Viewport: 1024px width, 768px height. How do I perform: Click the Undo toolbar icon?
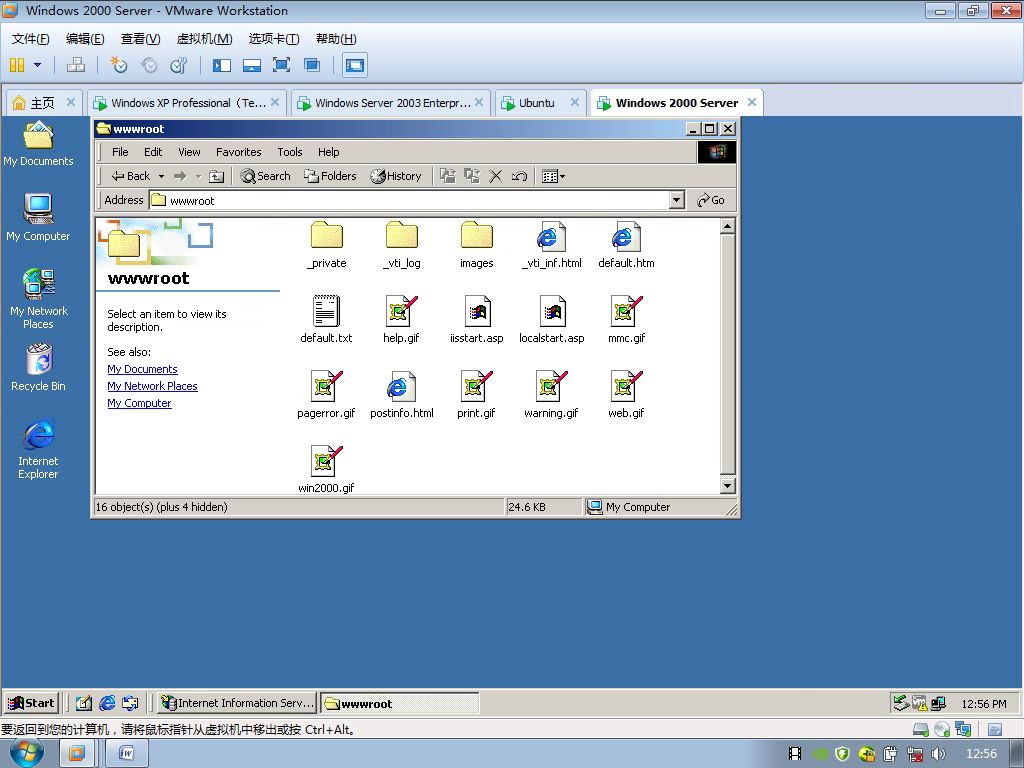519,176
